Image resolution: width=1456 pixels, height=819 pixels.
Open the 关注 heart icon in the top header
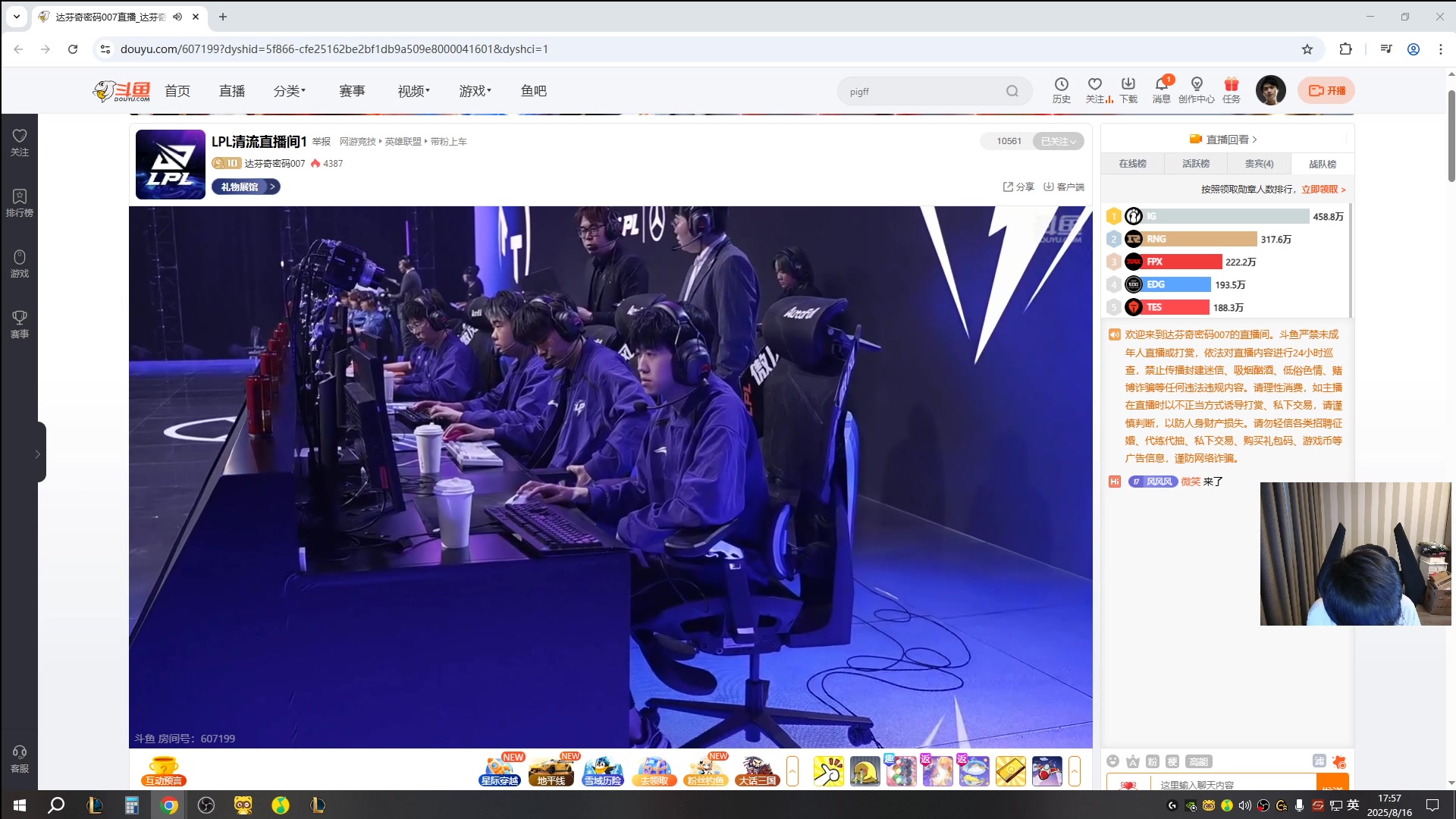click(1095, 90)
